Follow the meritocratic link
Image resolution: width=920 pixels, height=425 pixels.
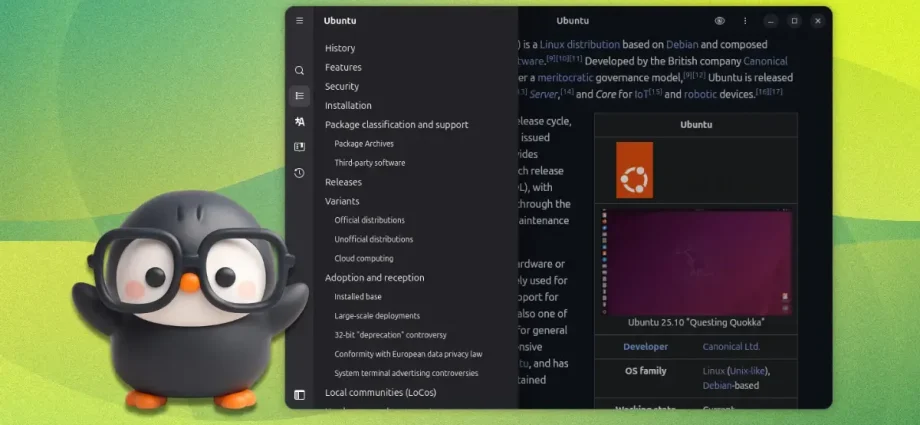click(565, 77)
